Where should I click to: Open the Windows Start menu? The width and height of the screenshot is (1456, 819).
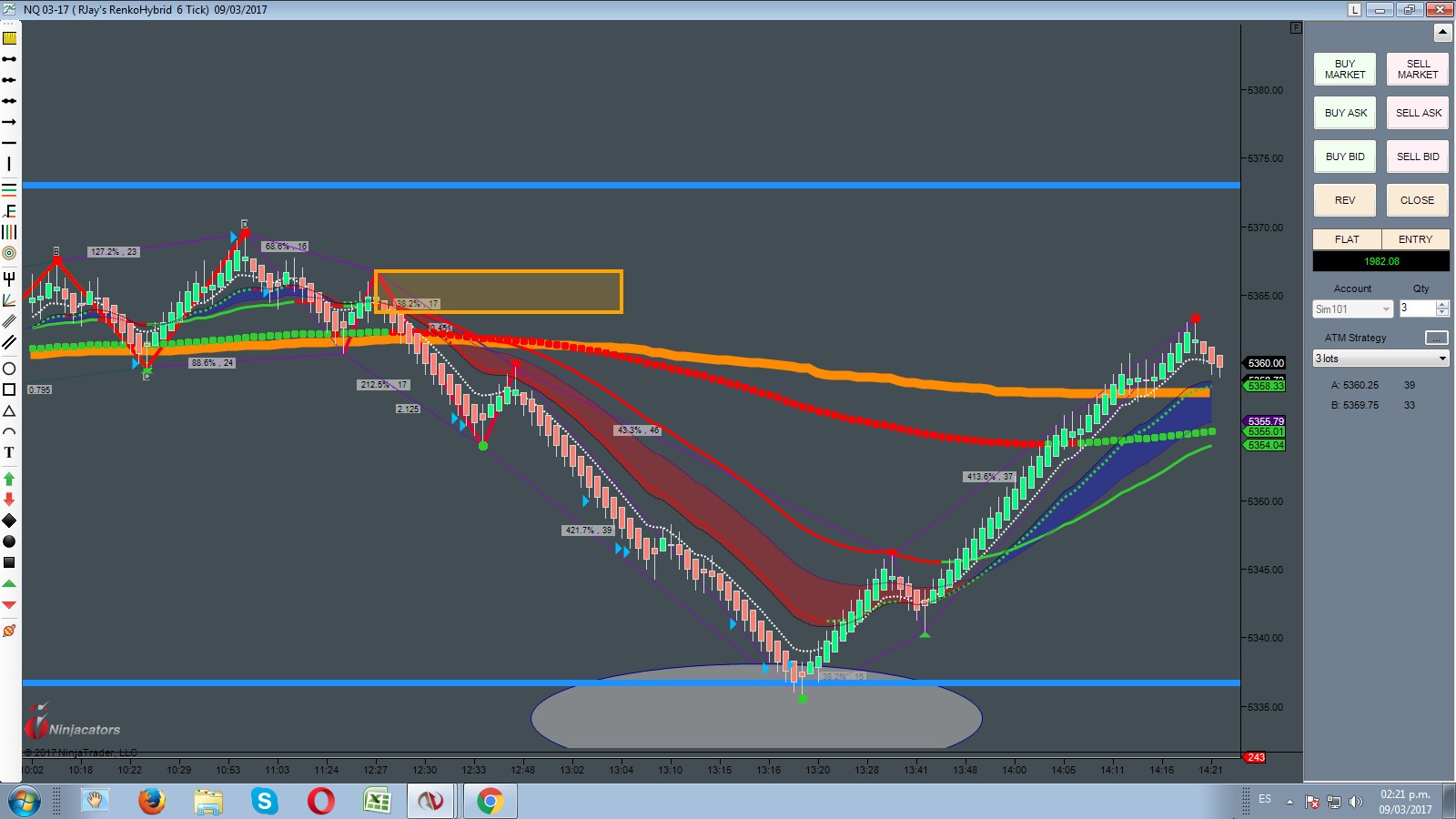click(x=24, y=802)
